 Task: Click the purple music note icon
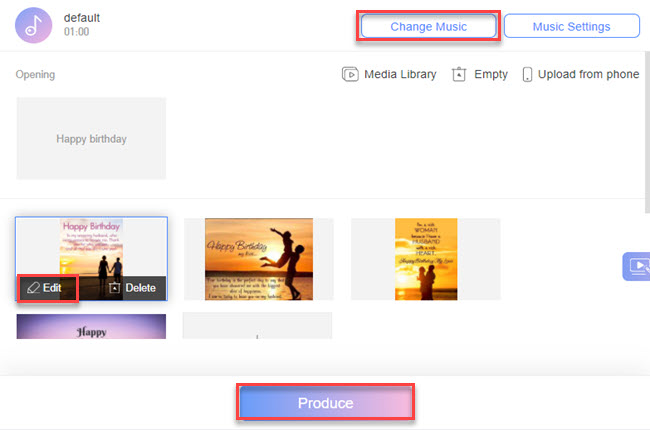point(34,25)
